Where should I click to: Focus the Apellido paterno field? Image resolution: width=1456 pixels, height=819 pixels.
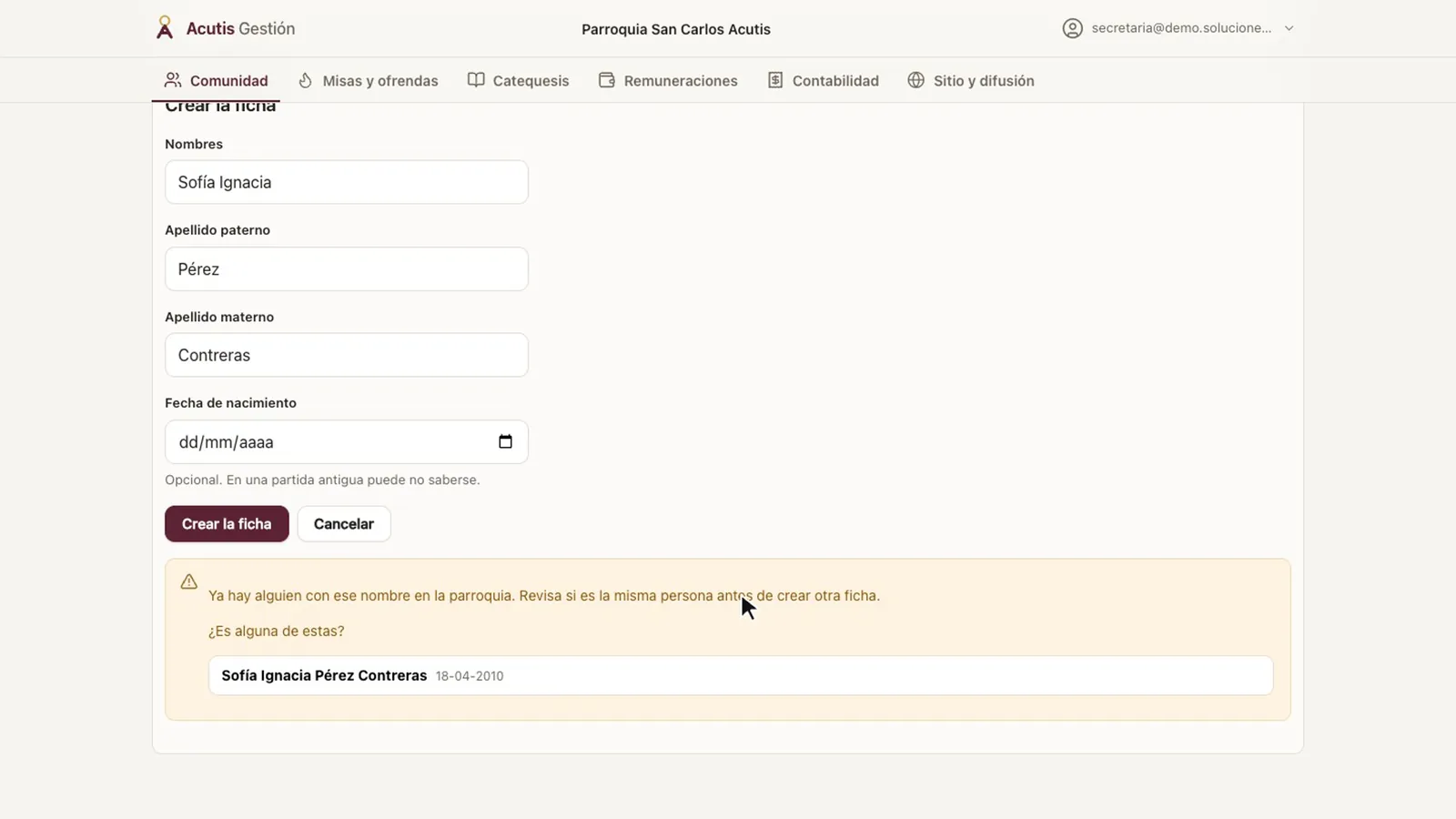coord(347,269)
